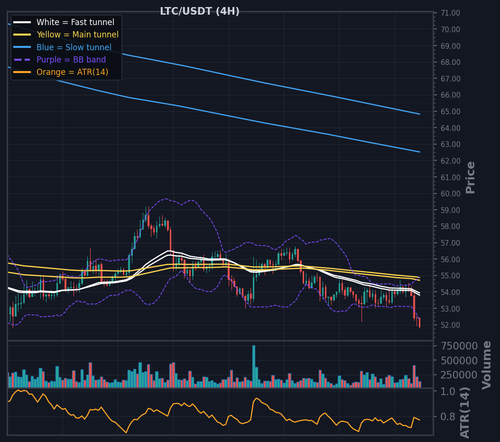This screenshot has height=442, width=500.
Task: Click price tick 61.00
Action: point(450,177)
